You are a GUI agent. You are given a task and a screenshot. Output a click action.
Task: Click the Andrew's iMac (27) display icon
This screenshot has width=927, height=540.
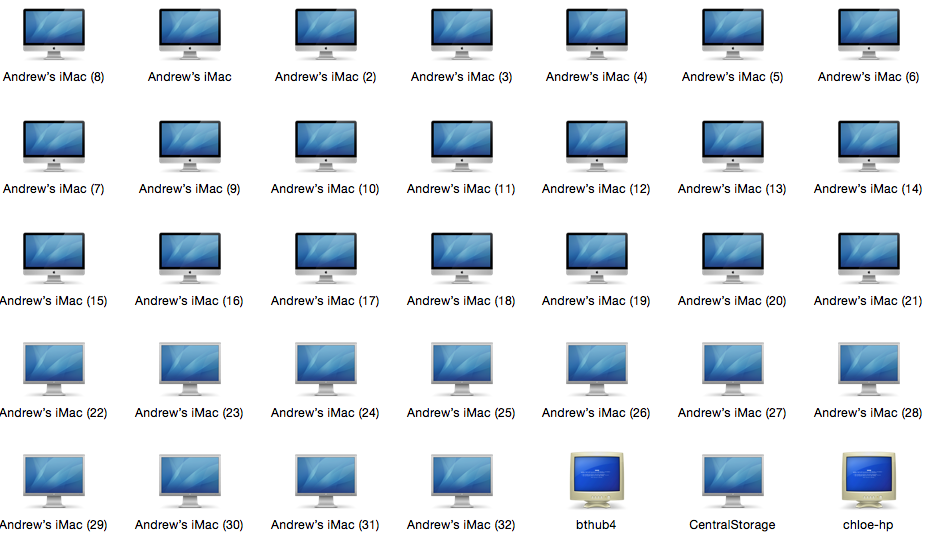(x=732, y=368)
